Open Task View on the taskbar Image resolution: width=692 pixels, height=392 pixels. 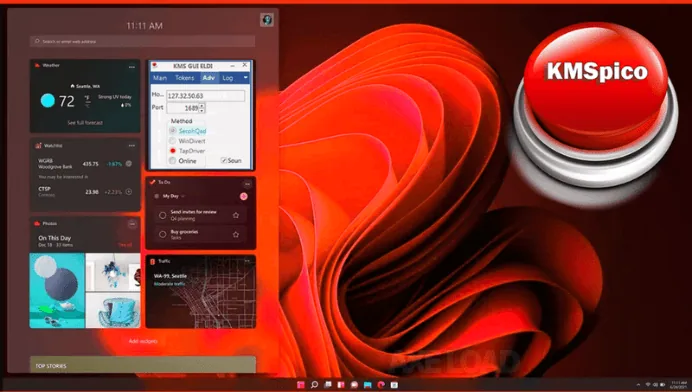click(327, 384)
